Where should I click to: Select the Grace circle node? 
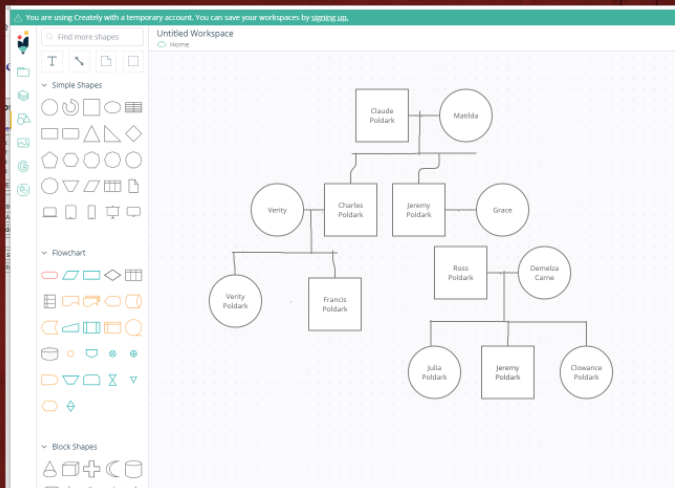pos(502,210)
